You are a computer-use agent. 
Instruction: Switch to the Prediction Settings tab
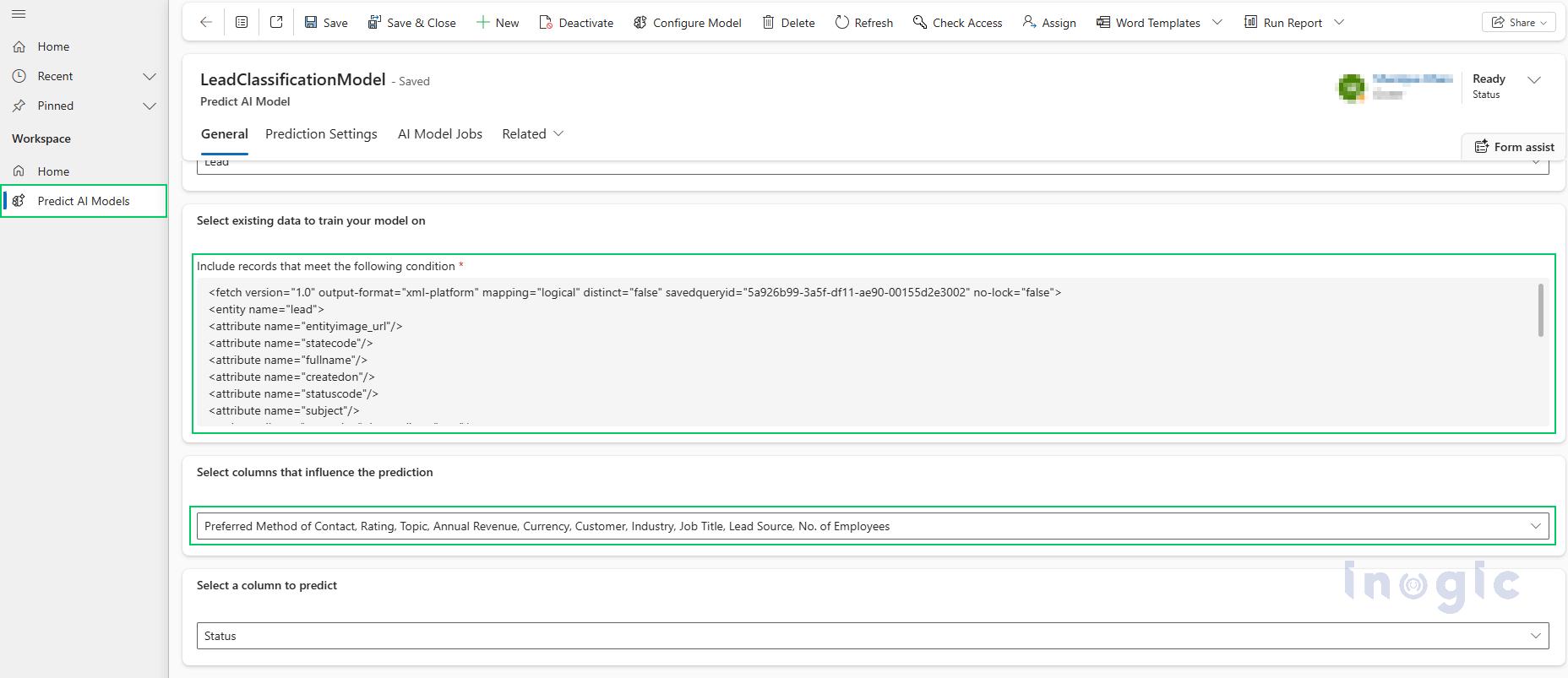click(321, 134)
